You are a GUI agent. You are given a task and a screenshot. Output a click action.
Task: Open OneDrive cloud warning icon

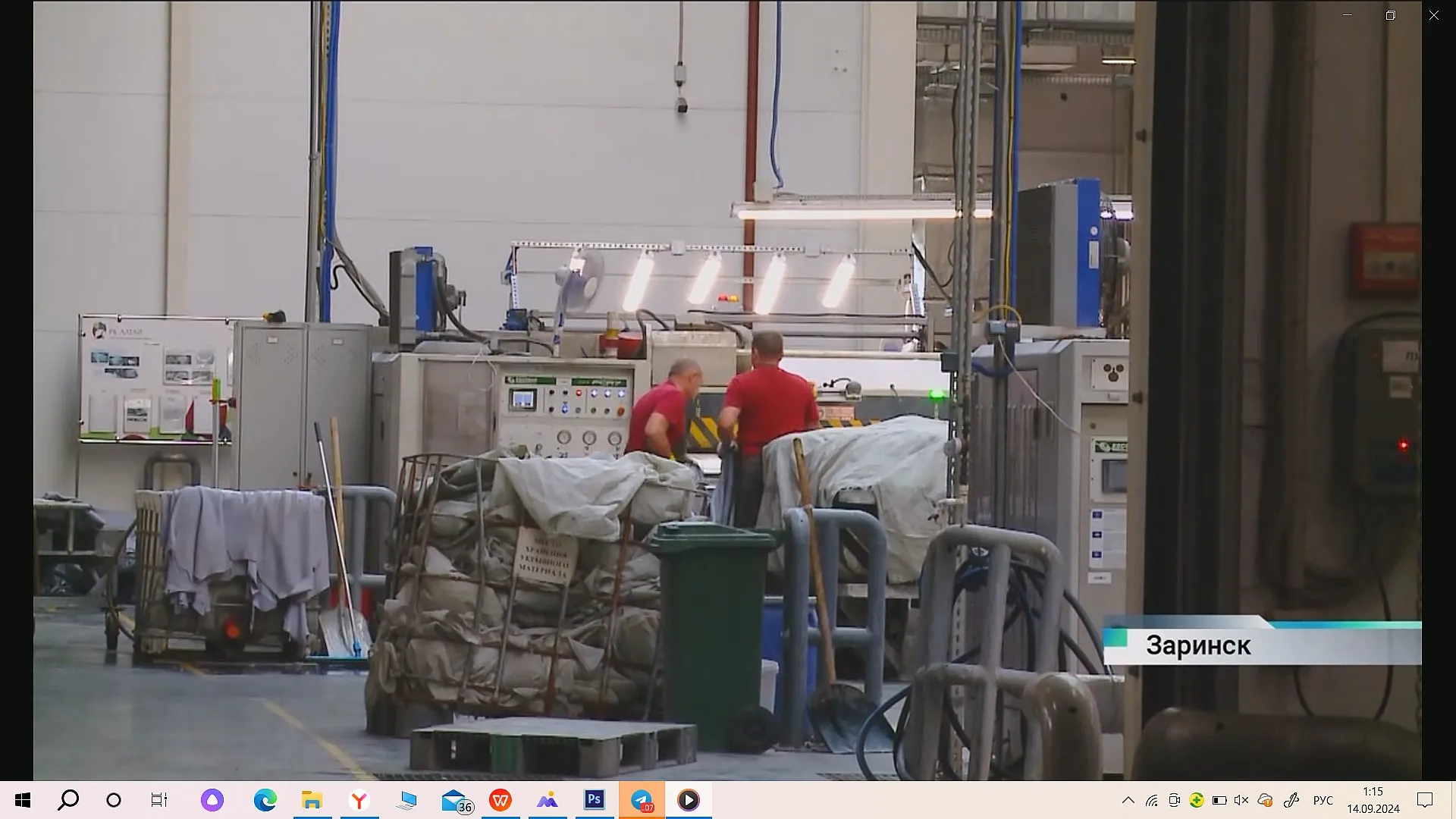click(x=1265, y=800)
